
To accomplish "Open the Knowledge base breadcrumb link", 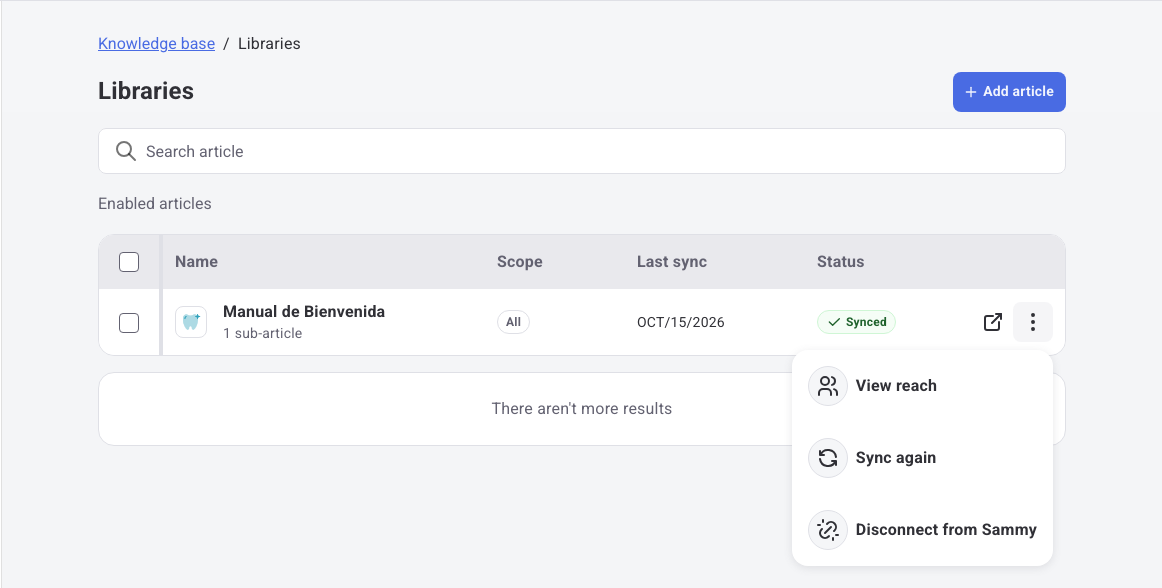I will pyautogui.click(x=156, y=44).
